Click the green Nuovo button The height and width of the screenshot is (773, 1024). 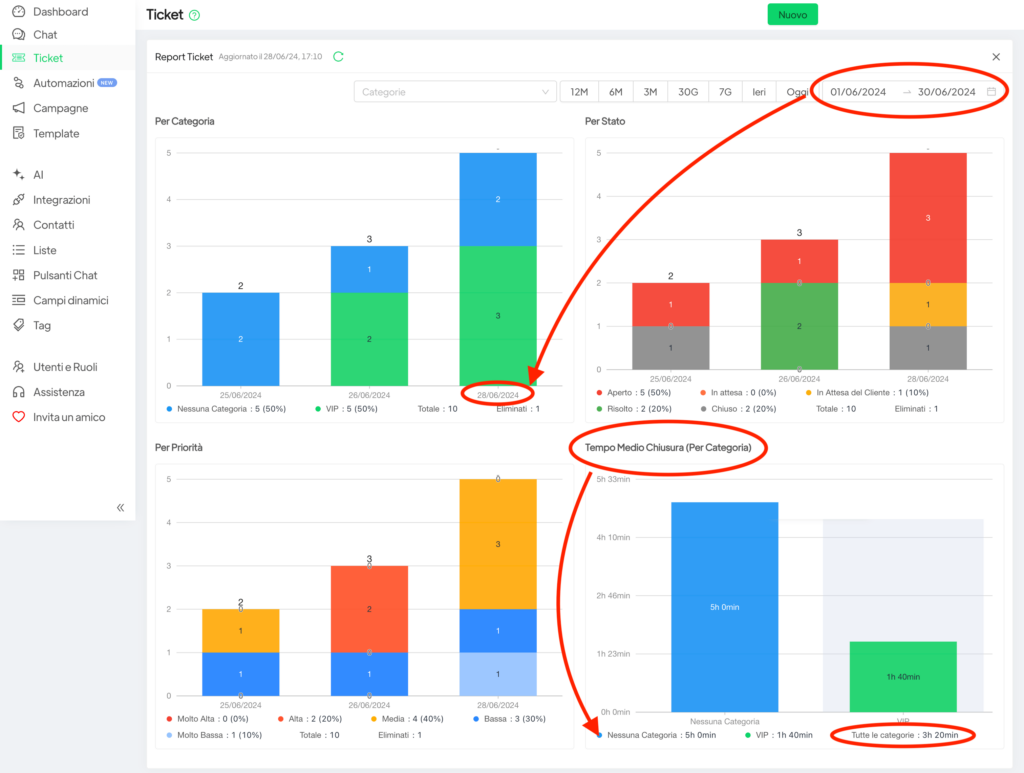pos(792,15)
